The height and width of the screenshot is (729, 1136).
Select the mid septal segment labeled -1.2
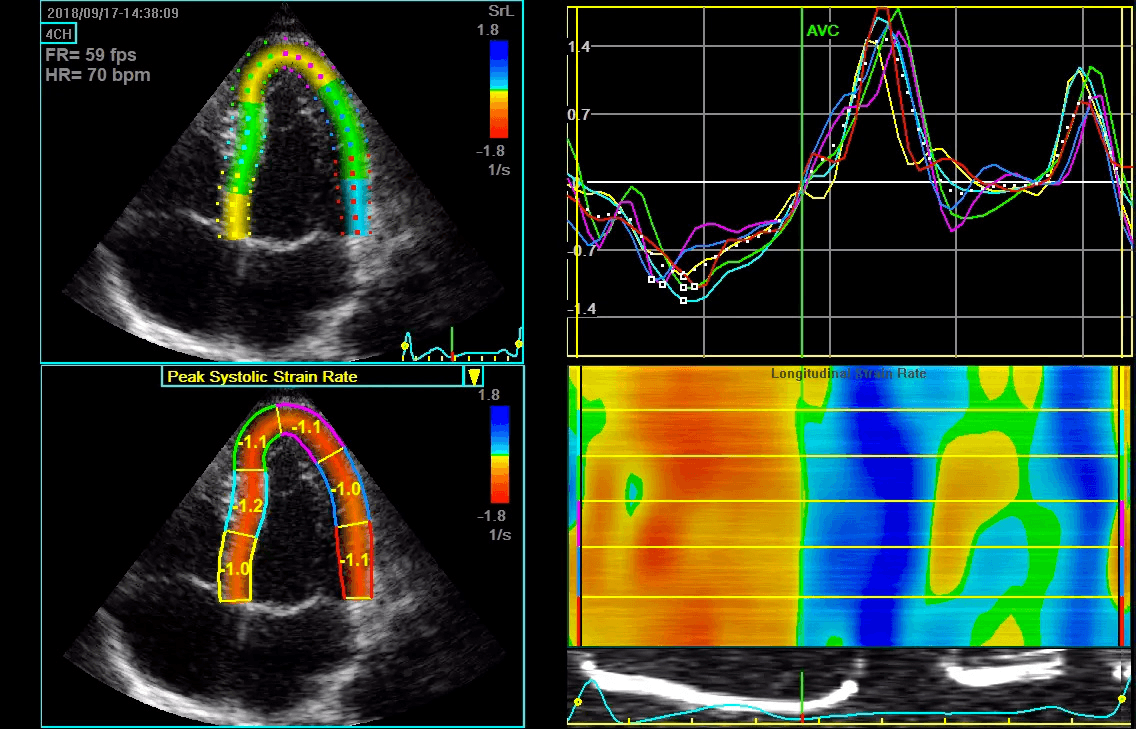point(248,503)
